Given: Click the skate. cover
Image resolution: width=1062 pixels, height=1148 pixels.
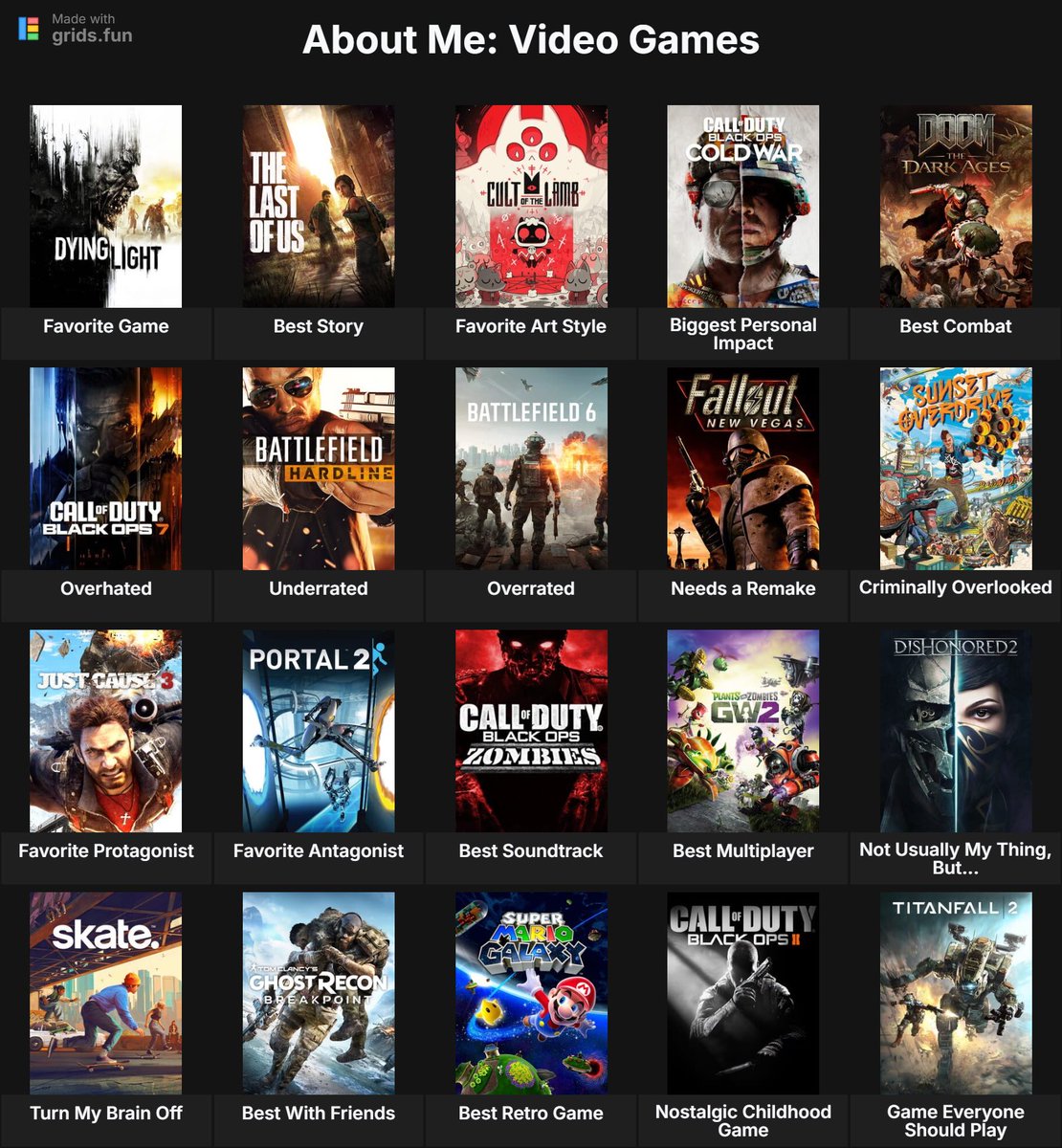Looking at the screenshot, I should pyautogui.click(x=106, y=993).
